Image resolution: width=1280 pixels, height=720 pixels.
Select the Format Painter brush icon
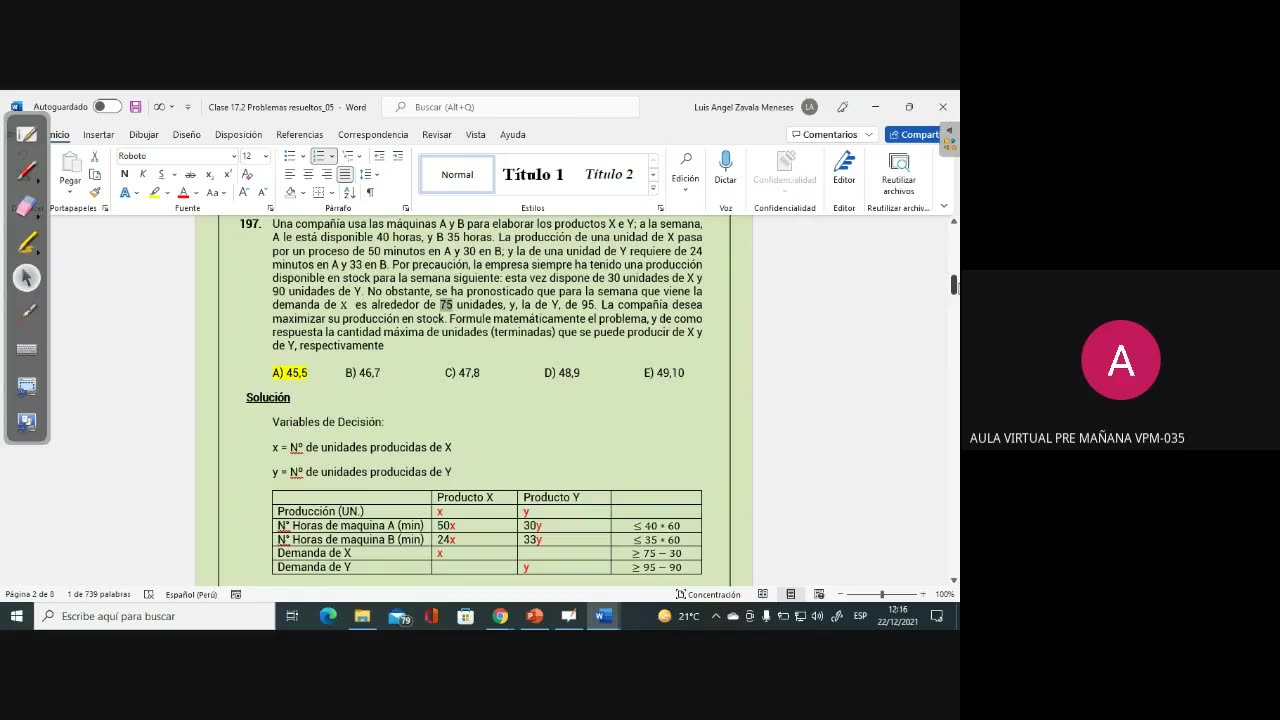click(95, 192)
